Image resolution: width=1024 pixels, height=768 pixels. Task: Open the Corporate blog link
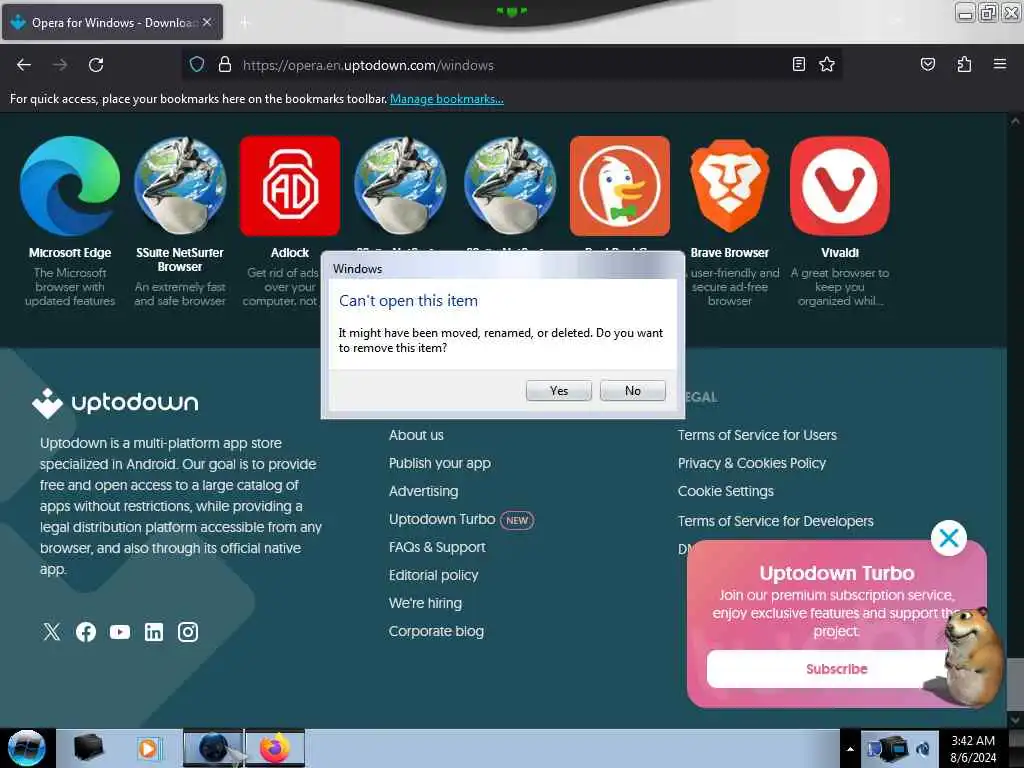pyautogui.click(x=436, y=632)
